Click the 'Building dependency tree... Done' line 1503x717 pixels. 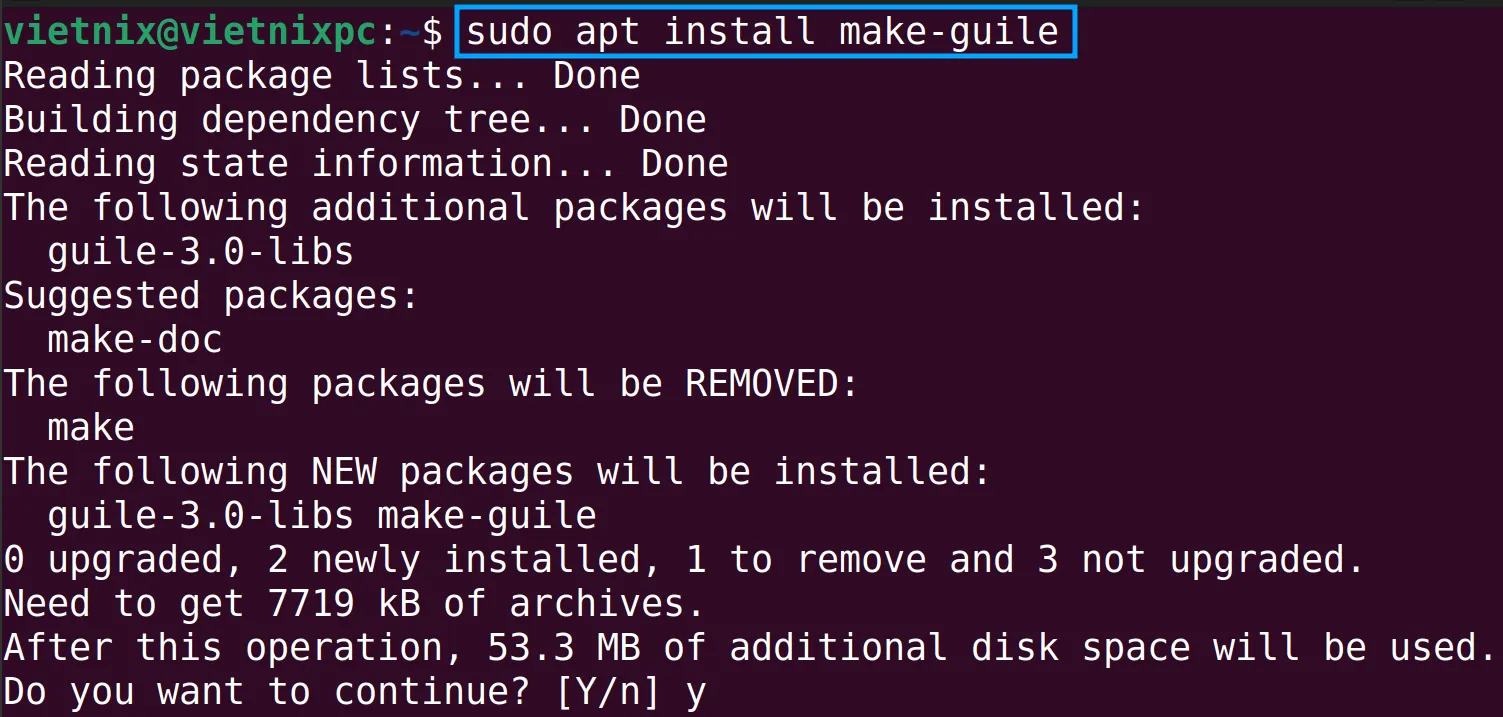355,120
